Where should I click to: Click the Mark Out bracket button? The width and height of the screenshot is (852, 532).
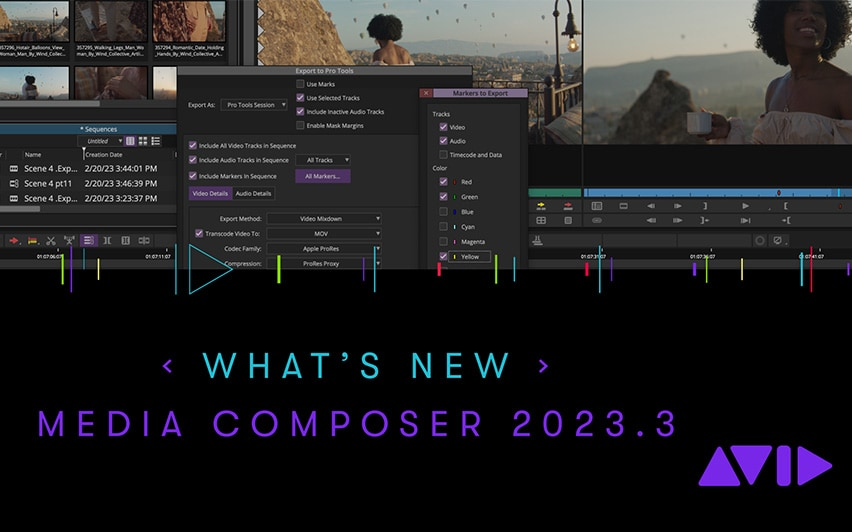point(705,206)
